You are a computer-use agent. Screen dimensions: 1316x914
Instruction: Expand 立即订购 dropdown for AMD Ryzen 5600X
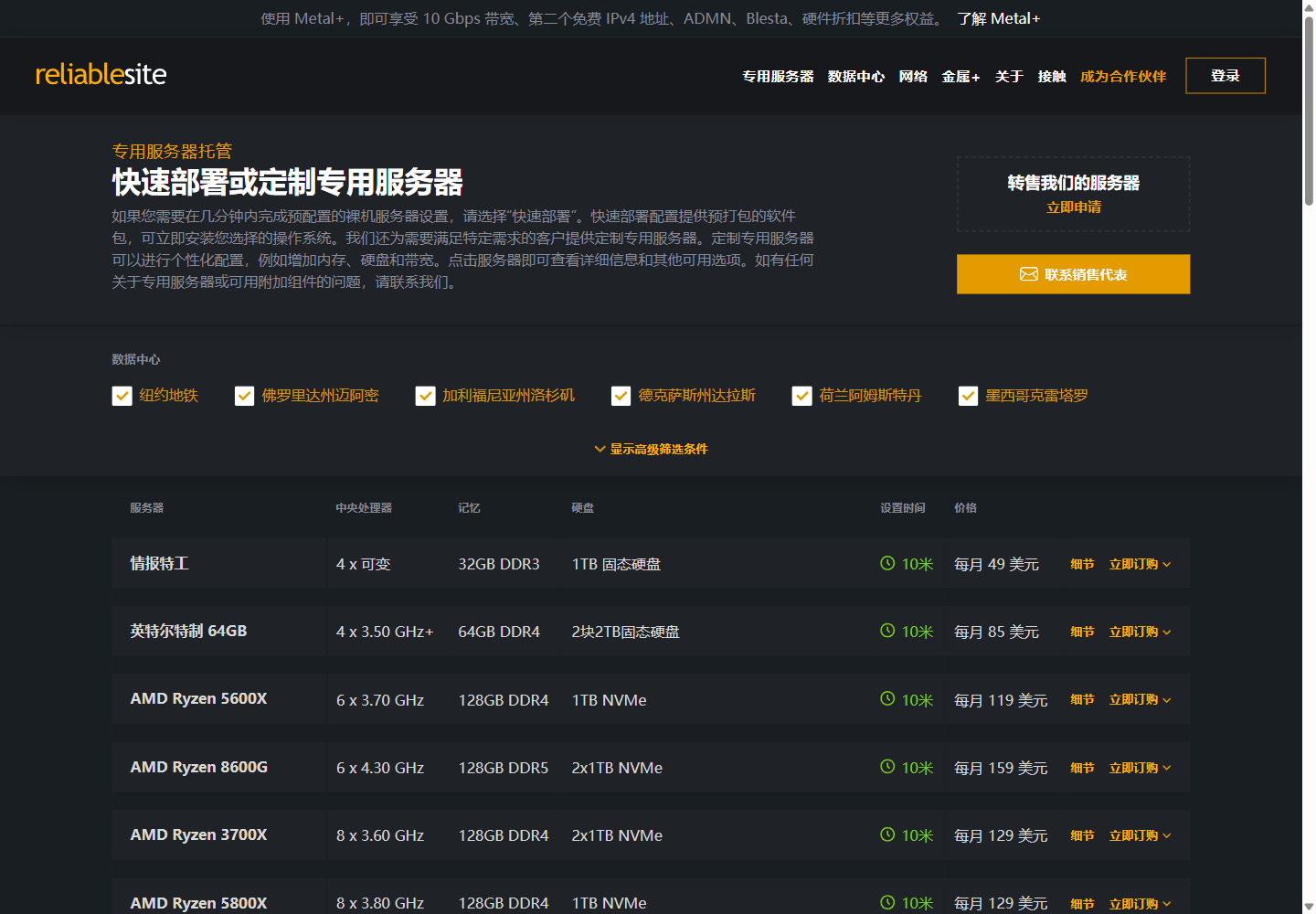[x=1140, y=699]
